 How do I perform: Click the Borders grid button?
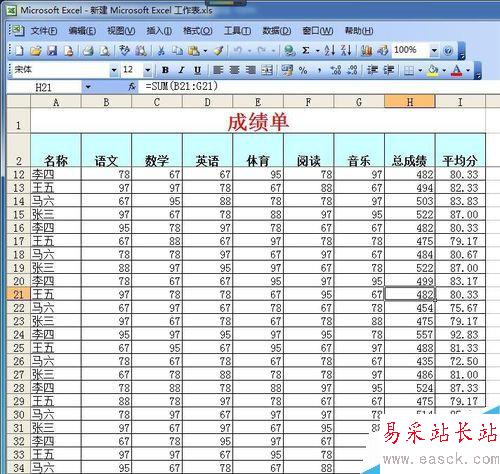[409, 70]
